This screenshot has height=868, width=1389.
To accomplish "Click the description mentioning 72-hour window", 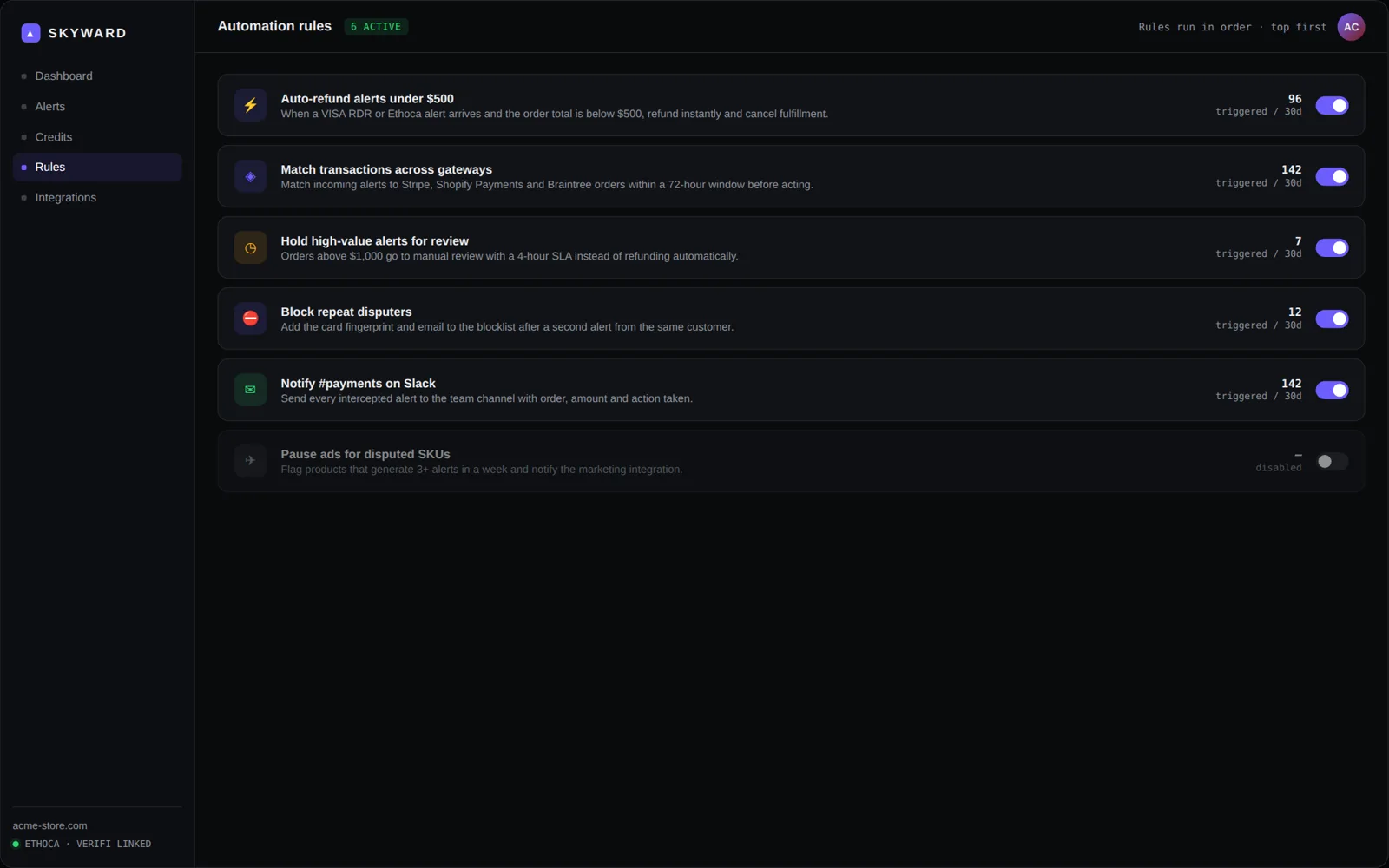I will 547,185.
